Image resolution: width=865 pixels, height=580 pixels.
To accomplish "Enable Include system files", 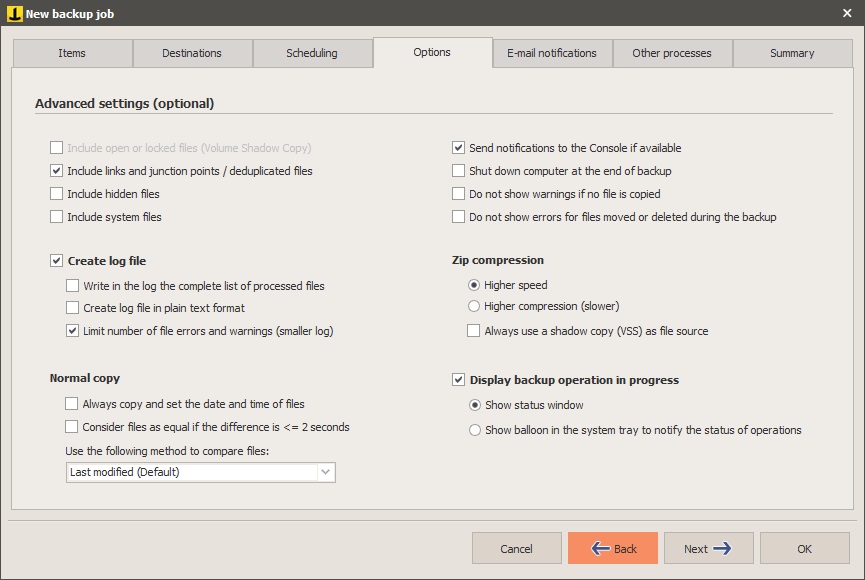I will coord(57,216).
